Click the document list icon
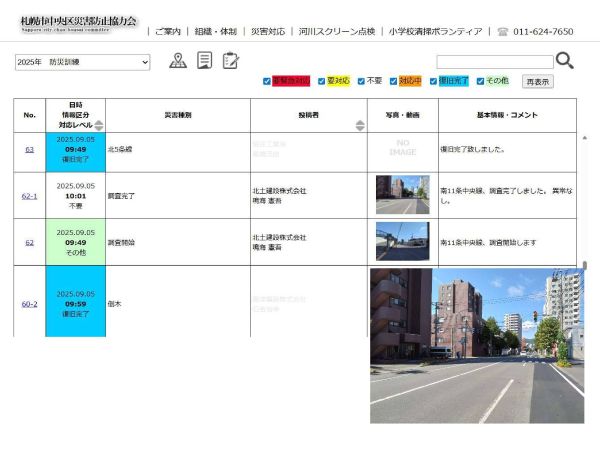 205,61
